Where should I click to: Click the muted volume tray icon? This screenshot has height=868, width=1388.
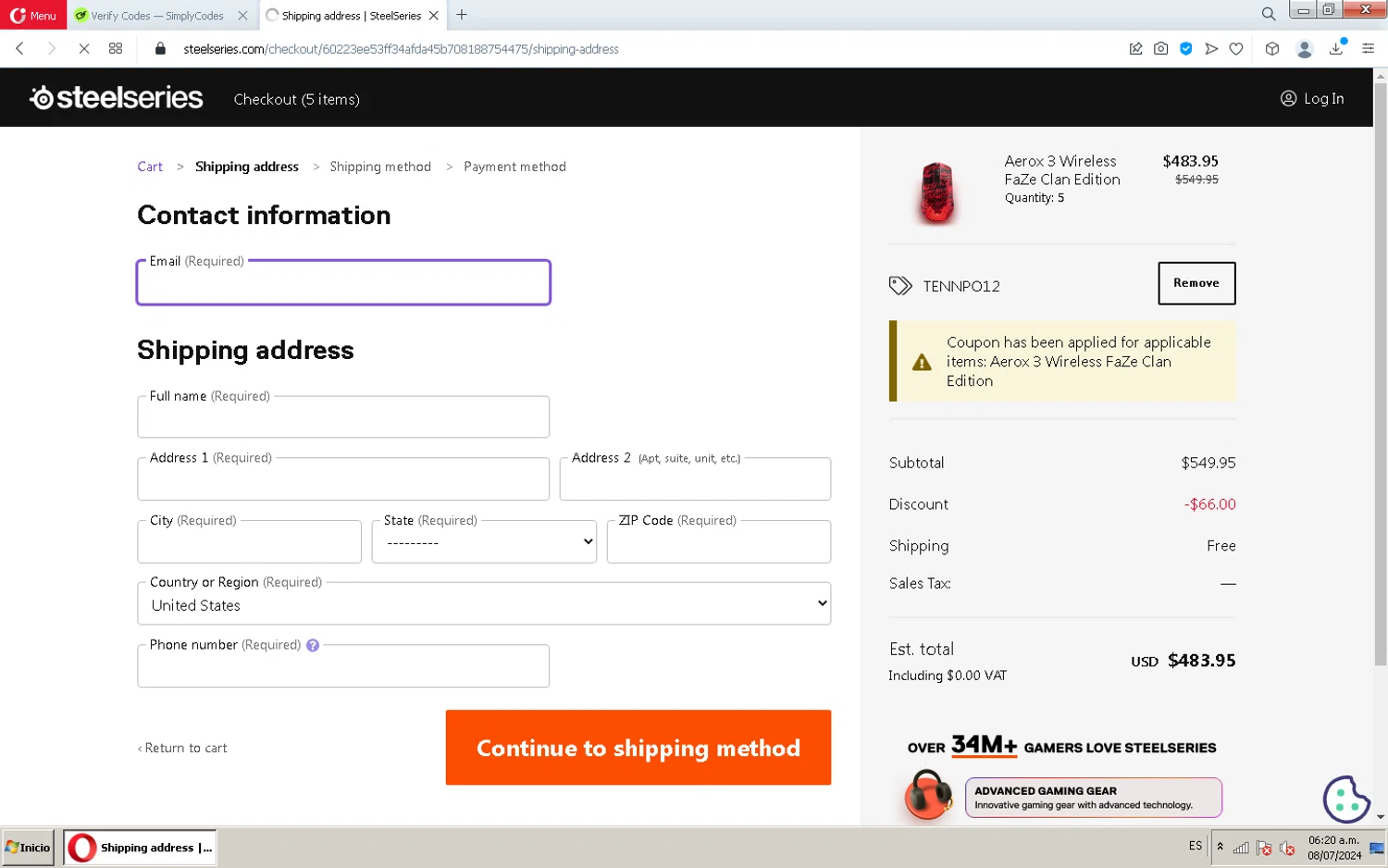pyautogui.click(x=1286, y=848)
